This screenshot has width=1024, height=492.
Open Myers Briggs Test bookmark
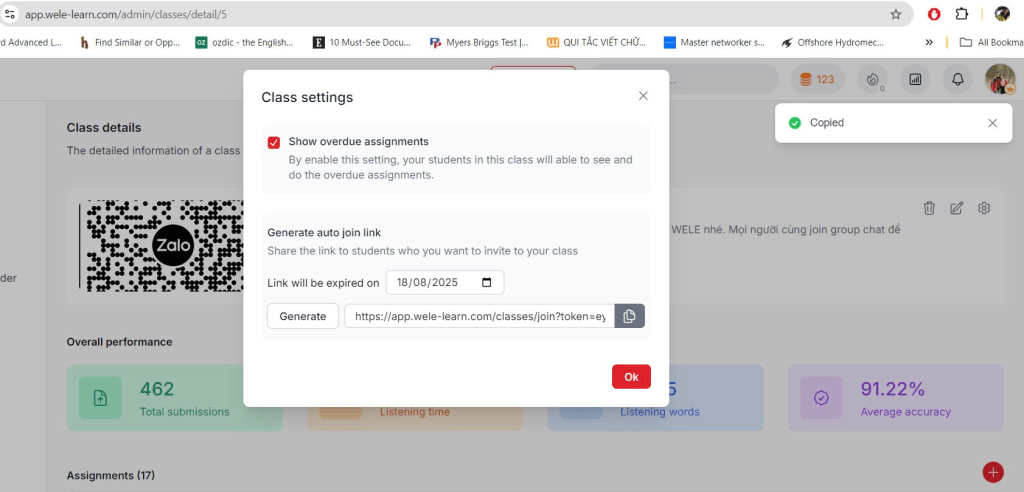[x=479, y=42]
